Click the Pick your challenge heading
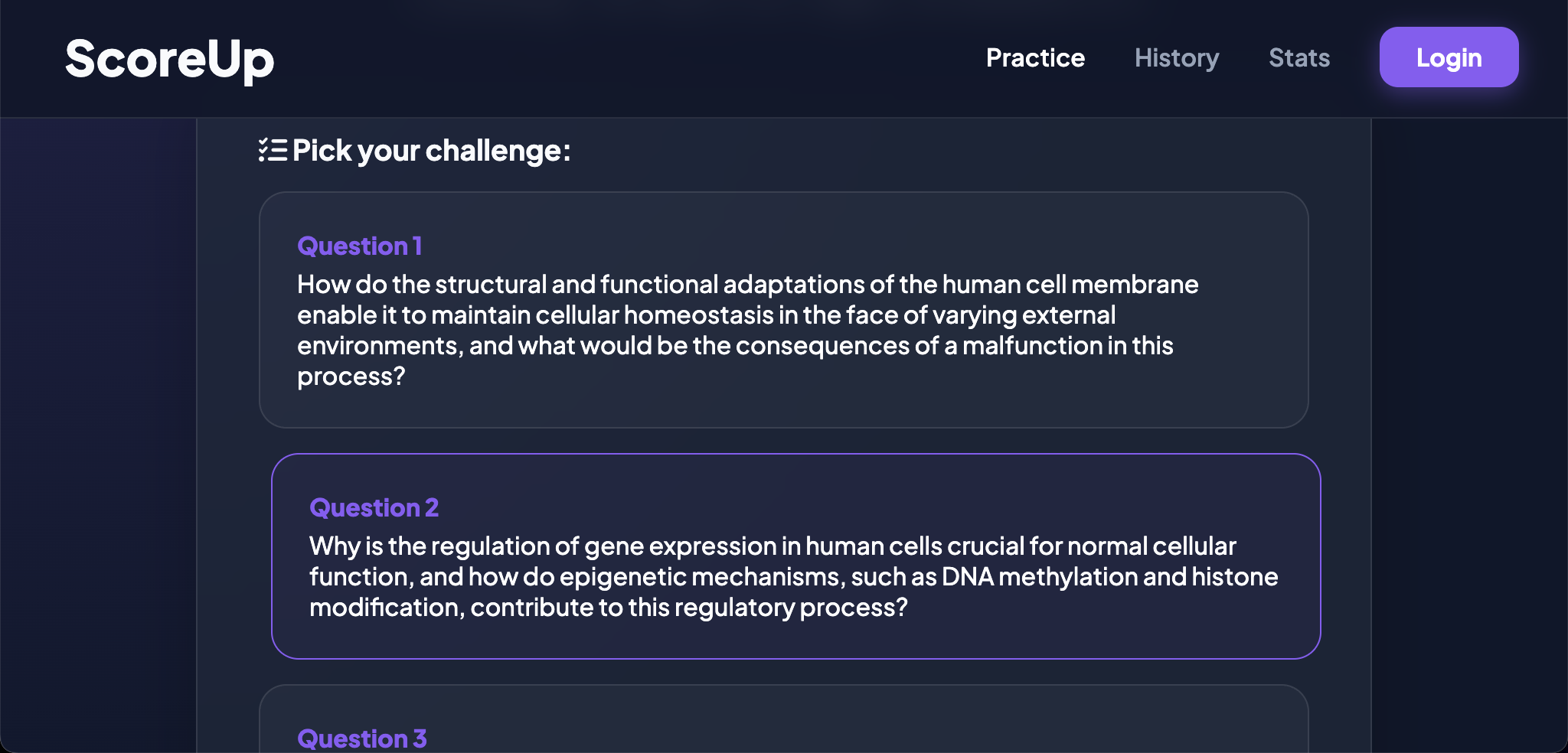 [431, 151]
